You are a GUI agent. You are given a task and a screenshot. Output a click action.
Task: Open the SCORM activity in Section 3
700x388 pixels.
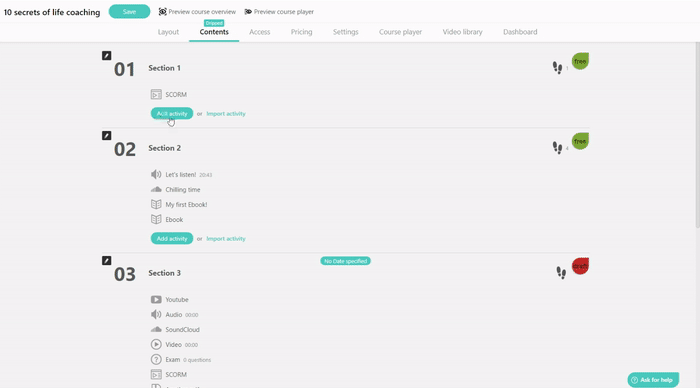point(176,375)
